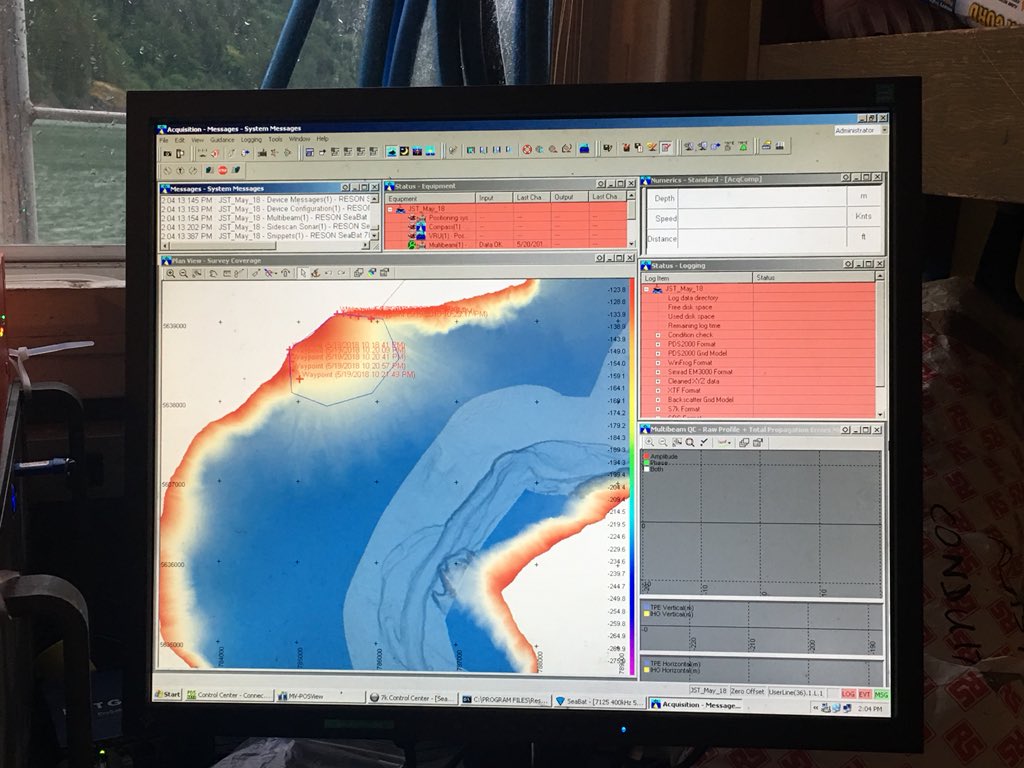Switch to MV-POSView taskbar button
This screenshot has width=1024, height=768.
pos(319,696)
